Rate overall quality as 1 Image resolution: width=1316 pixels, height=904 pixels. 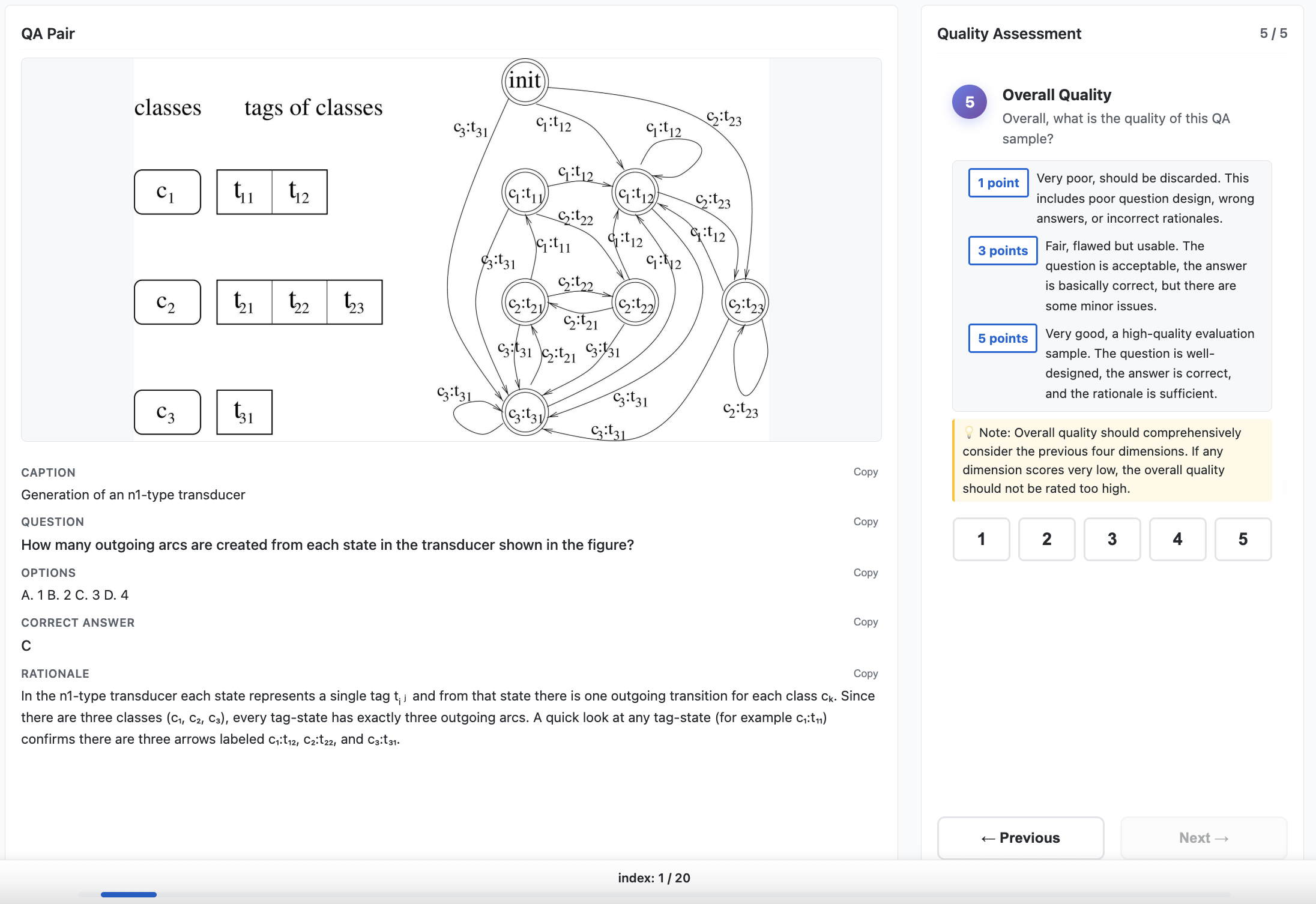(981, 539)
